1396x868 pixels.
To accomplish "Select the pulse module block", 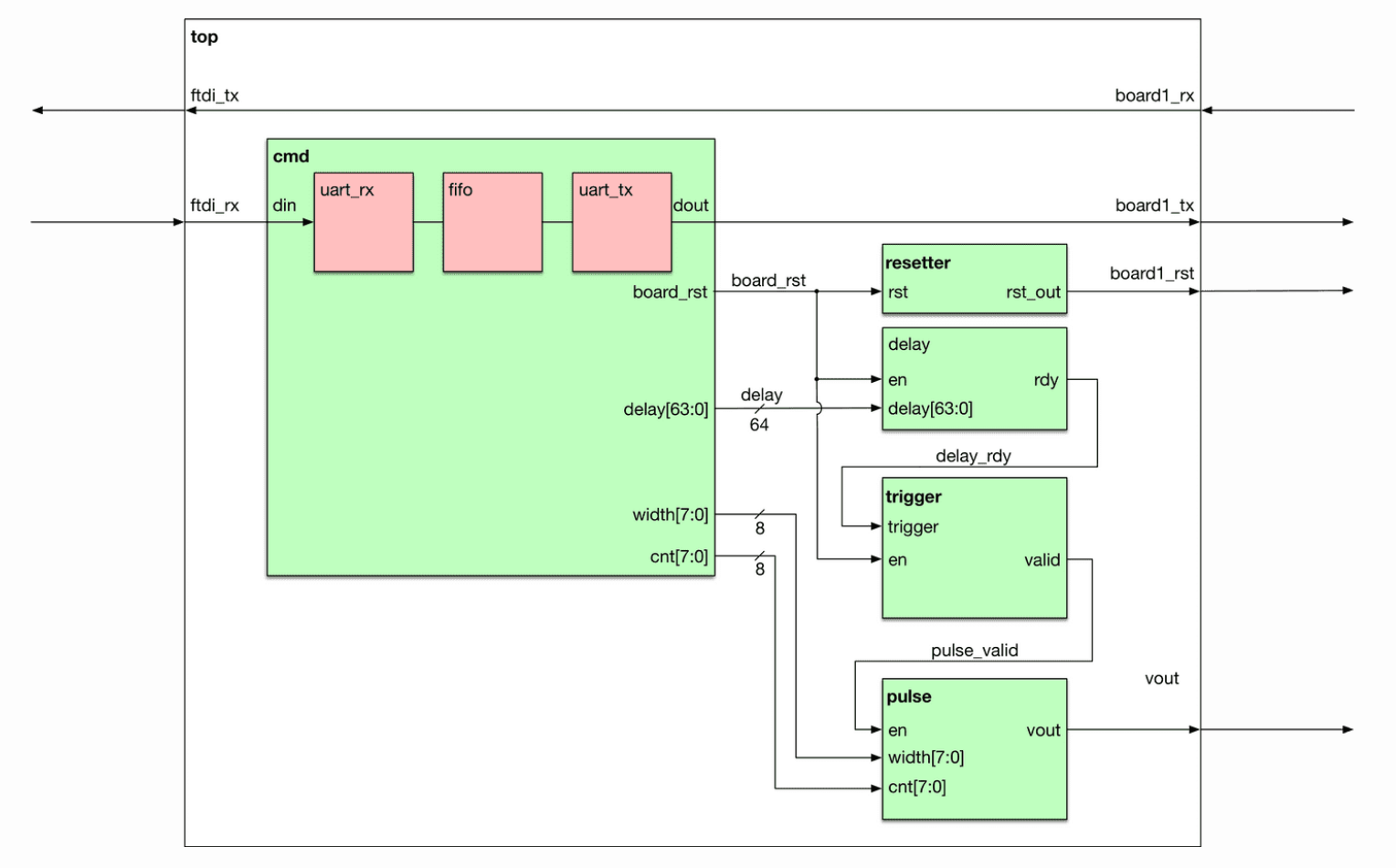I will click(x=973, y=747).
